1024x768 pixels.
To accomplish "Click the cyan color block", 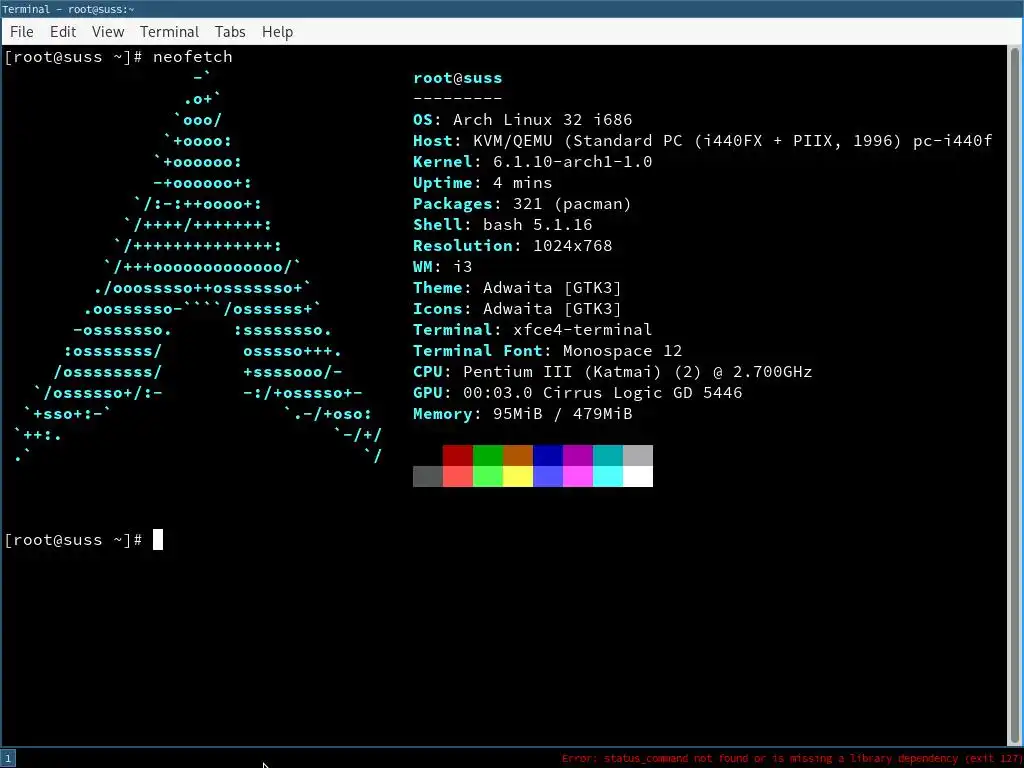I will tap(608, 476).
